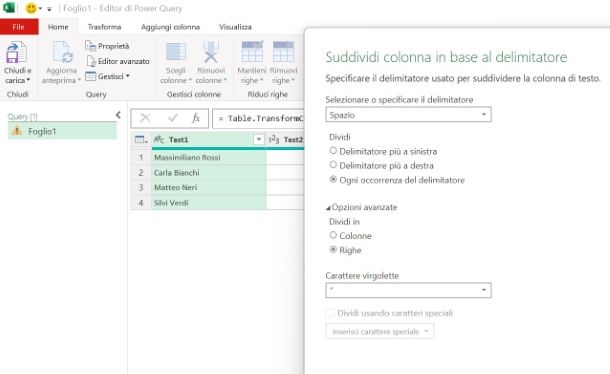Screen dimensions: 610x374
Task: Click the ABC text type icon of Test1
Action: click(159, 139)
